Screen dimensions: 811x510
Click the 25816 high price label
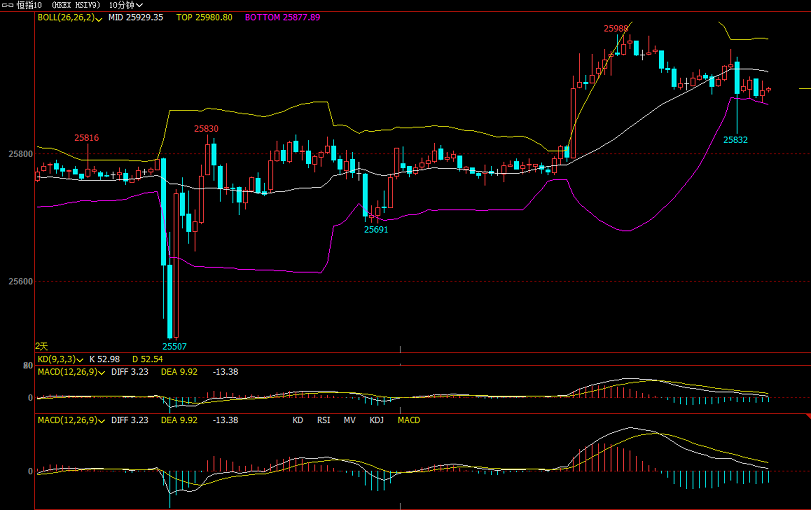[86, 138]
